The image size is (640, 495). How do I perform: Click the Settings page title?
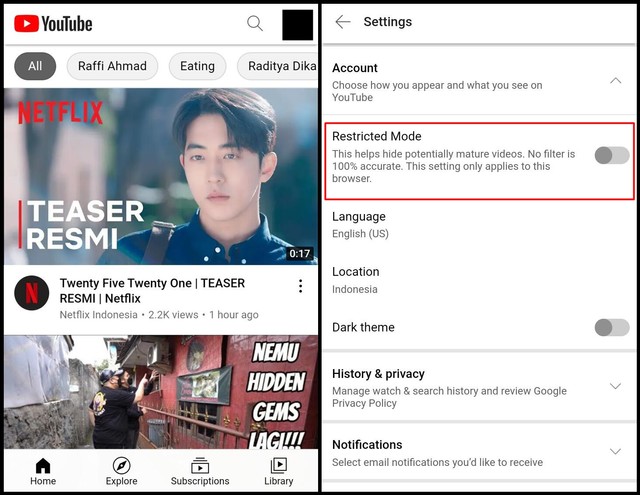point(388,22)
